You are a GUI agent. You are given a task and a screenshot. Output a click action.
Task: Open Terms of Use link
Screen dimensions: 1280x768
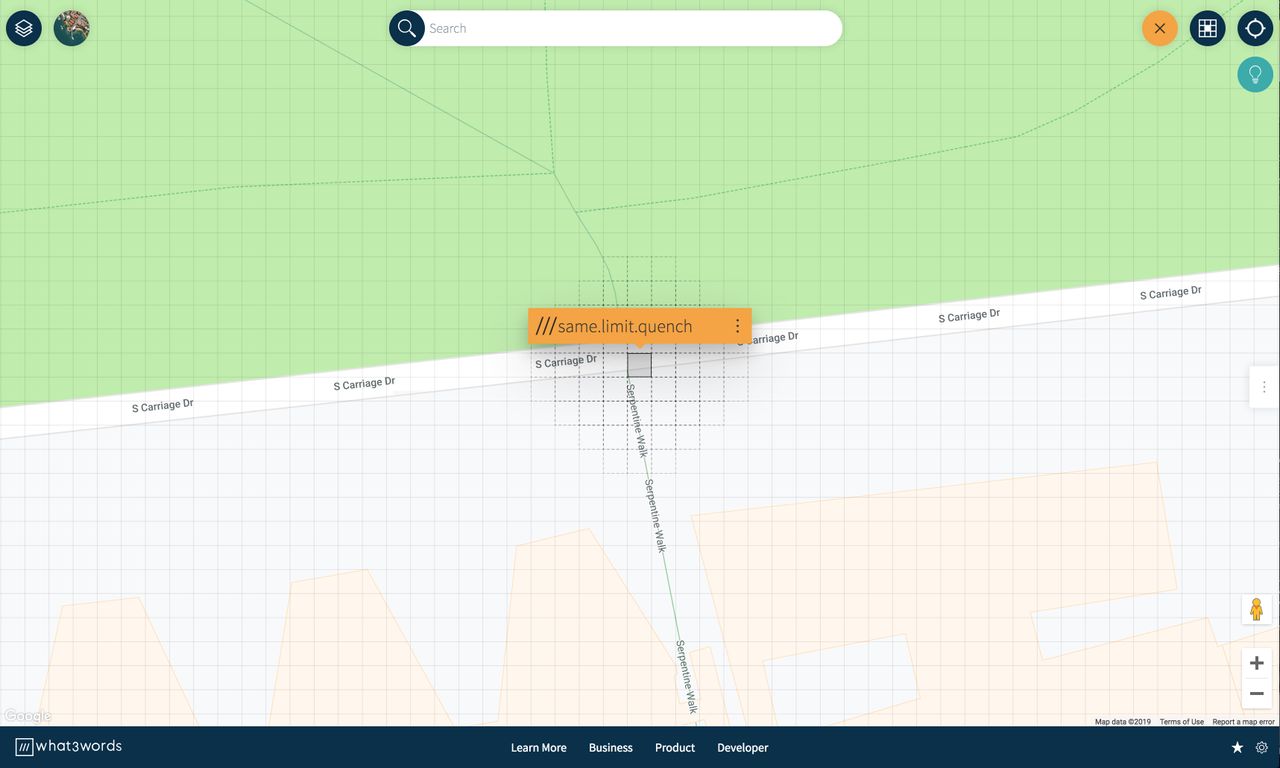(x=1182, y=721)
